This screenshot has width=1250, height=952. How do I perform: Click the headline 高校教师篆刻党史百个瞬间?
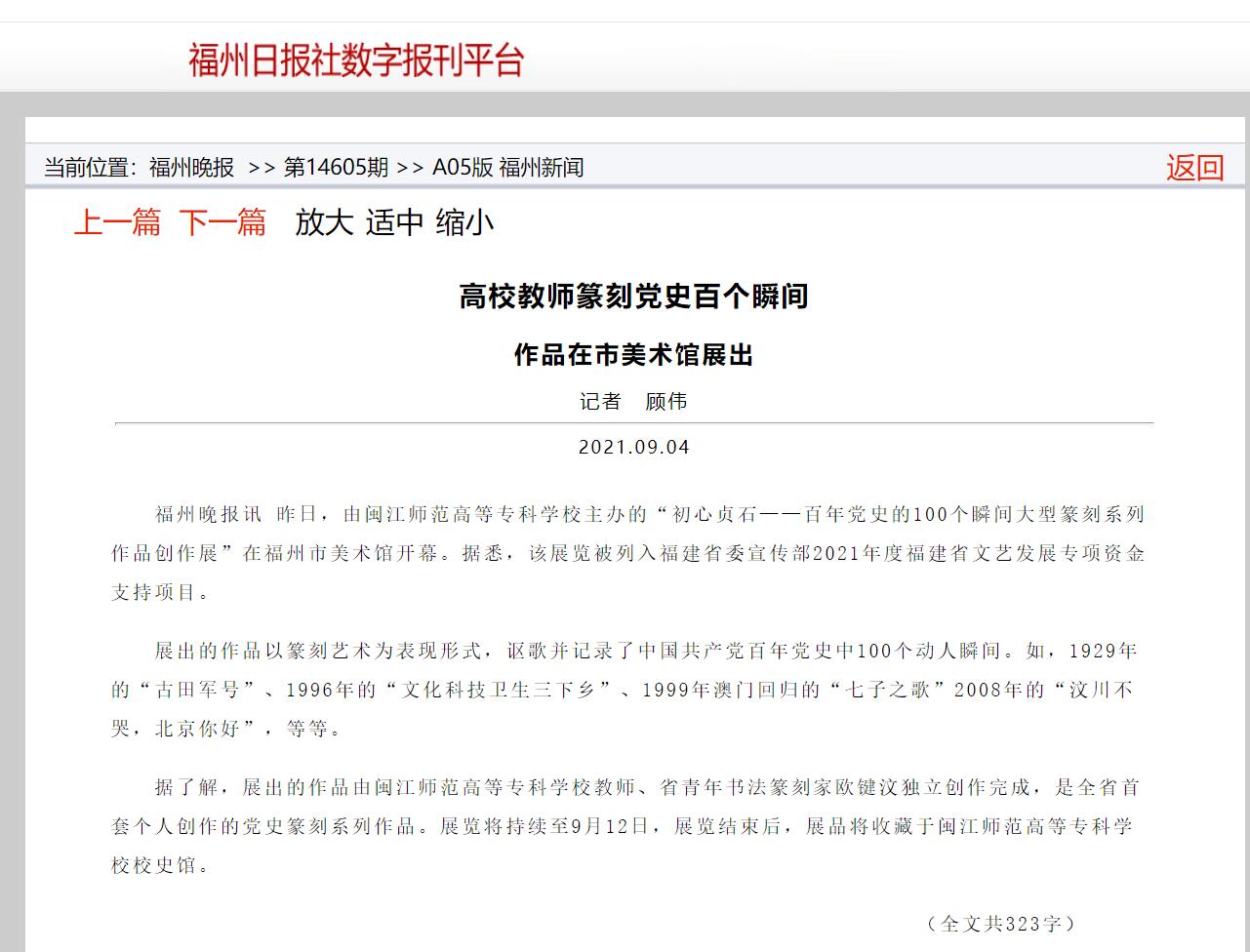[x=634, y=296]
